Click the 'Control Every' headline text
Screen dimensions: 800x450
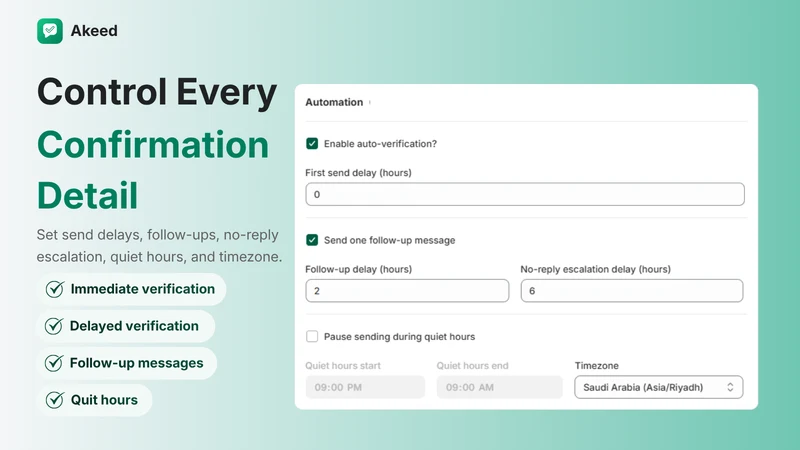157,93
